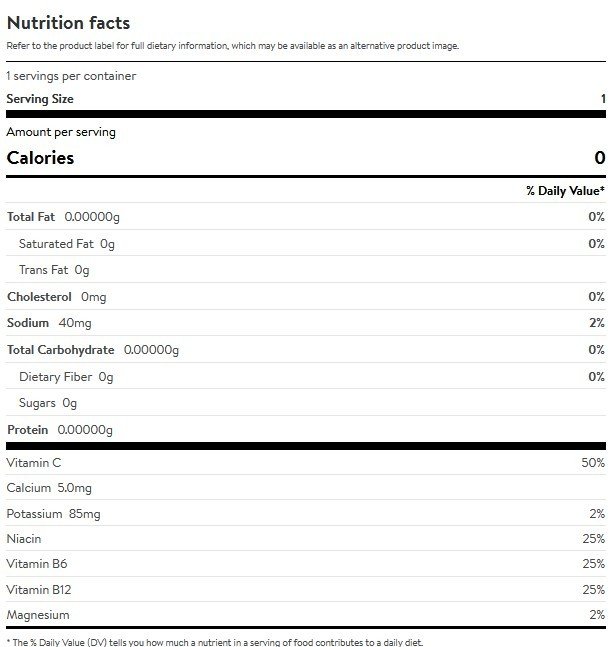
Task: Click the Cholesterol 0mg row
Action: tap(306, 296)
